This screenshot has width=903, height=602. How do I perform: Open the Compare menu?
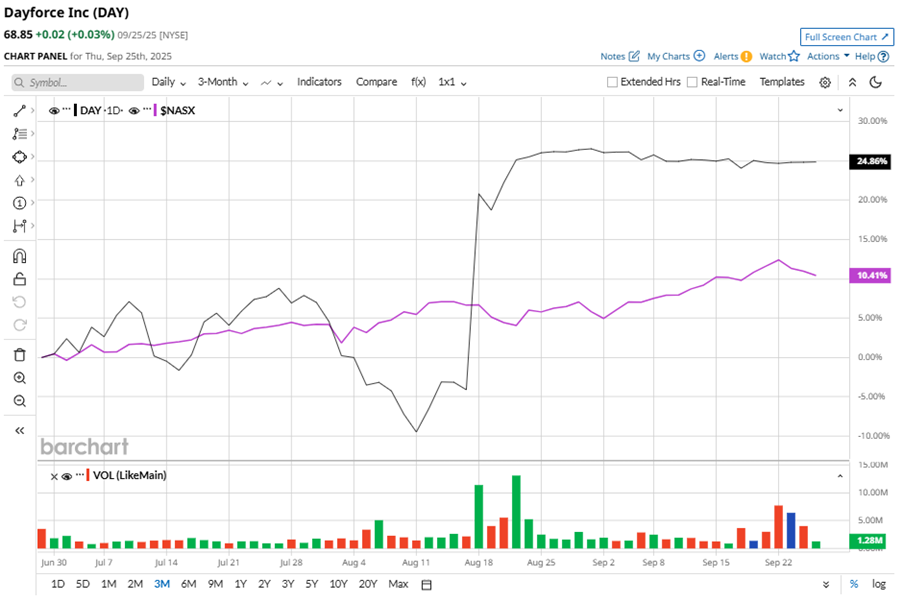376,82
